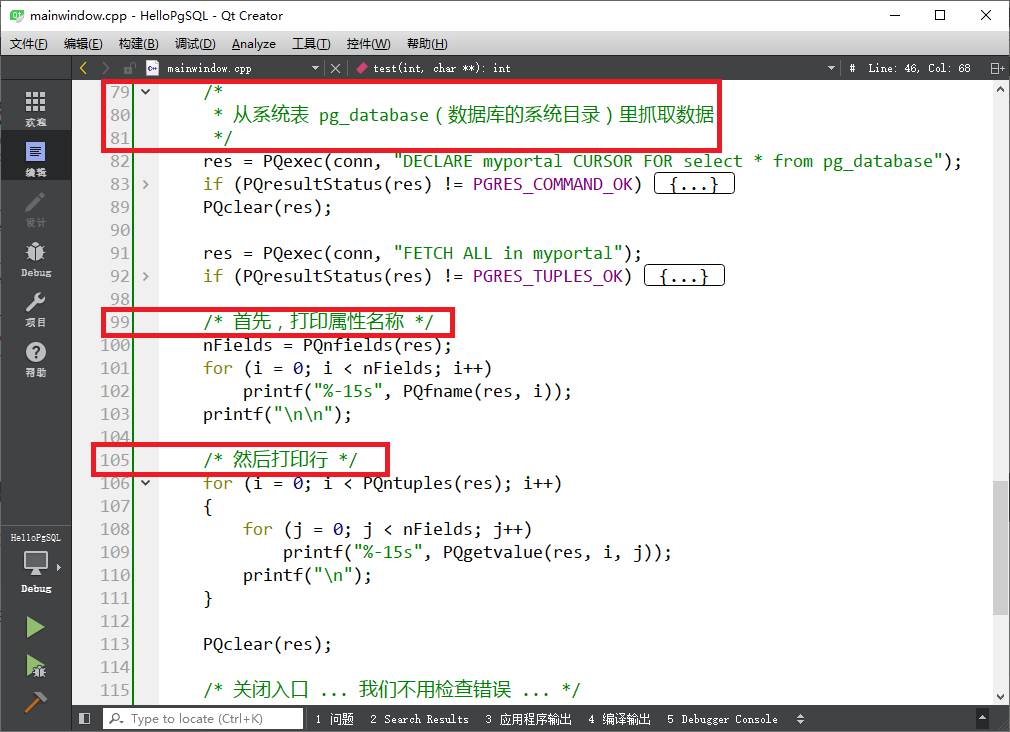Viewport: 1010px width, 732px height.
Task: Run the HelloPgSQL project with the green arrow
Action: click(x=36, y=627)
